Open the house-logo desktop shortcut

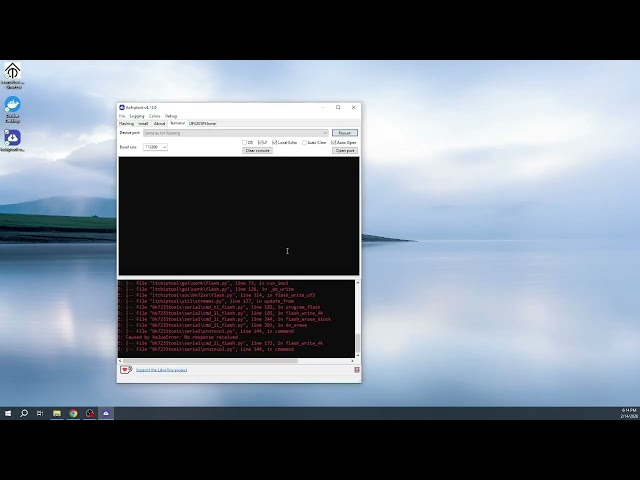click(13, 76)
